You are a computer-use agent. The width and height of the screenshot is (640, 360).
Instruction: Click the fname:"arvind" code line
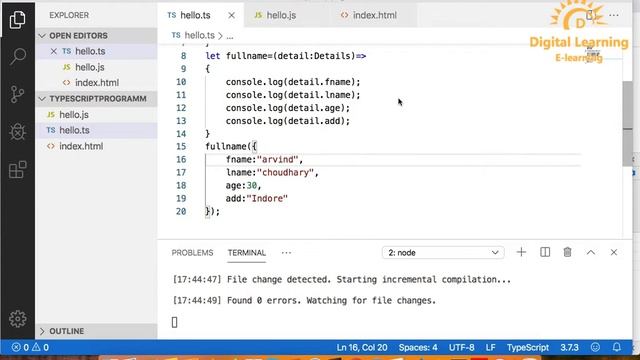[264, 160]
